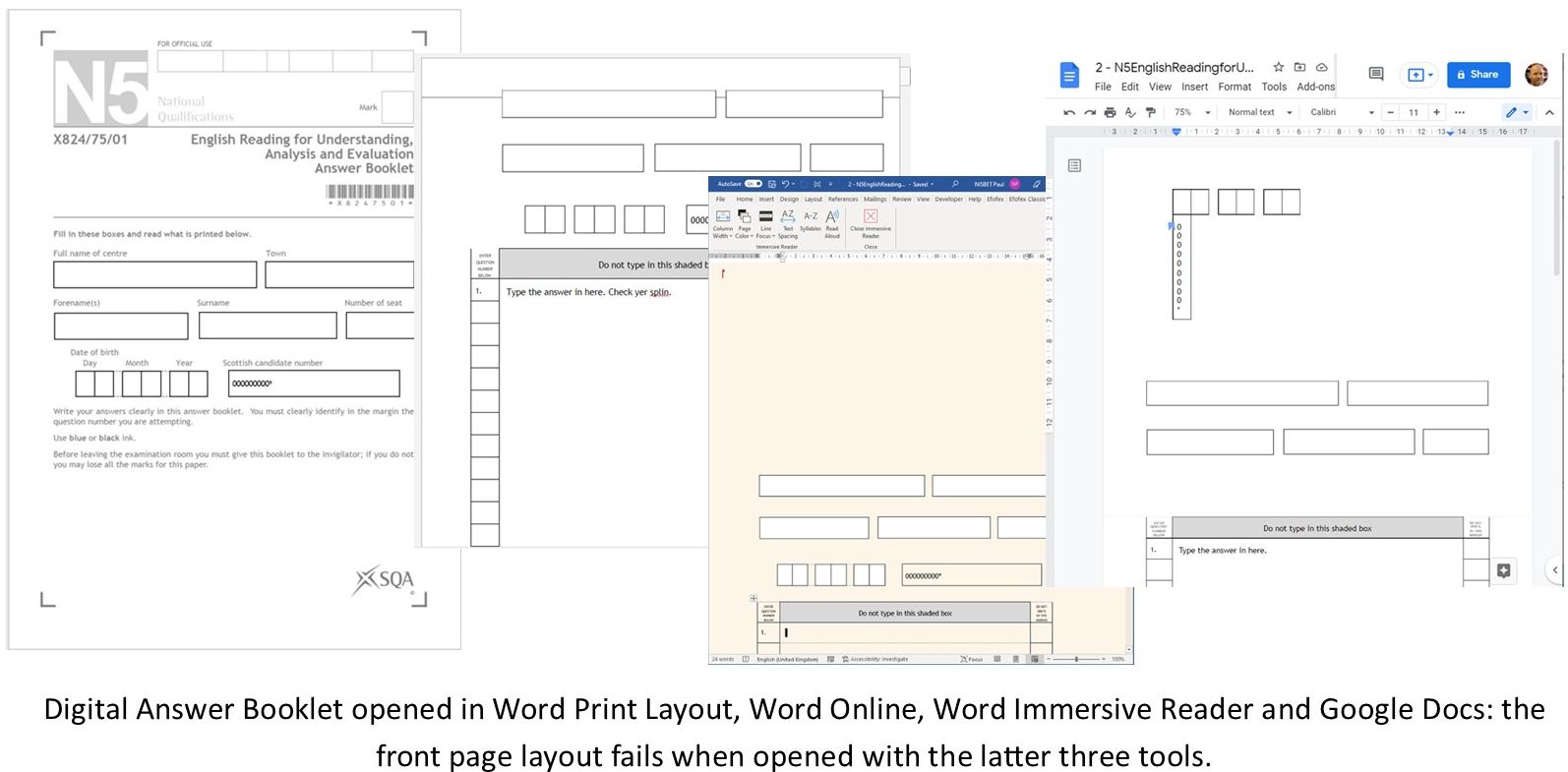Switch to Word Layout tab
Screen dimensions: 1568x772
pyautogui.click(x=814, y=199)
